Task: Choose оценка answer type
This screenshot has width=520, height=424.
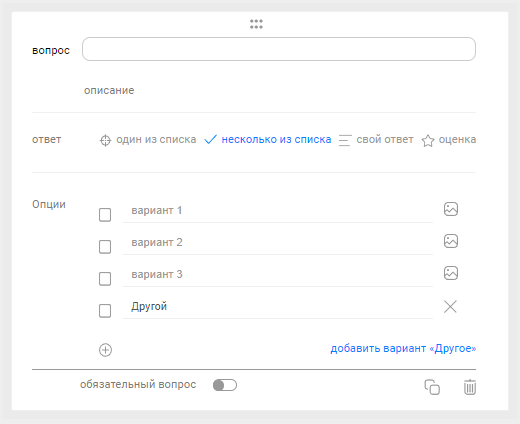Action: [x=449, y=140]
